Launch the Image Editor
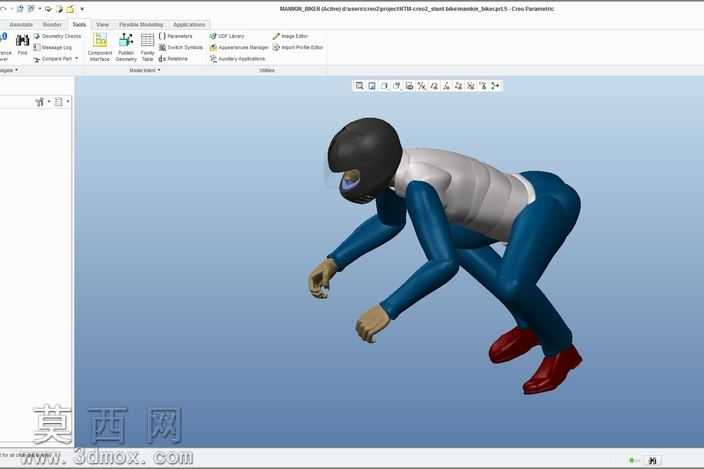The image size is (704, 469). click(290, 36)
